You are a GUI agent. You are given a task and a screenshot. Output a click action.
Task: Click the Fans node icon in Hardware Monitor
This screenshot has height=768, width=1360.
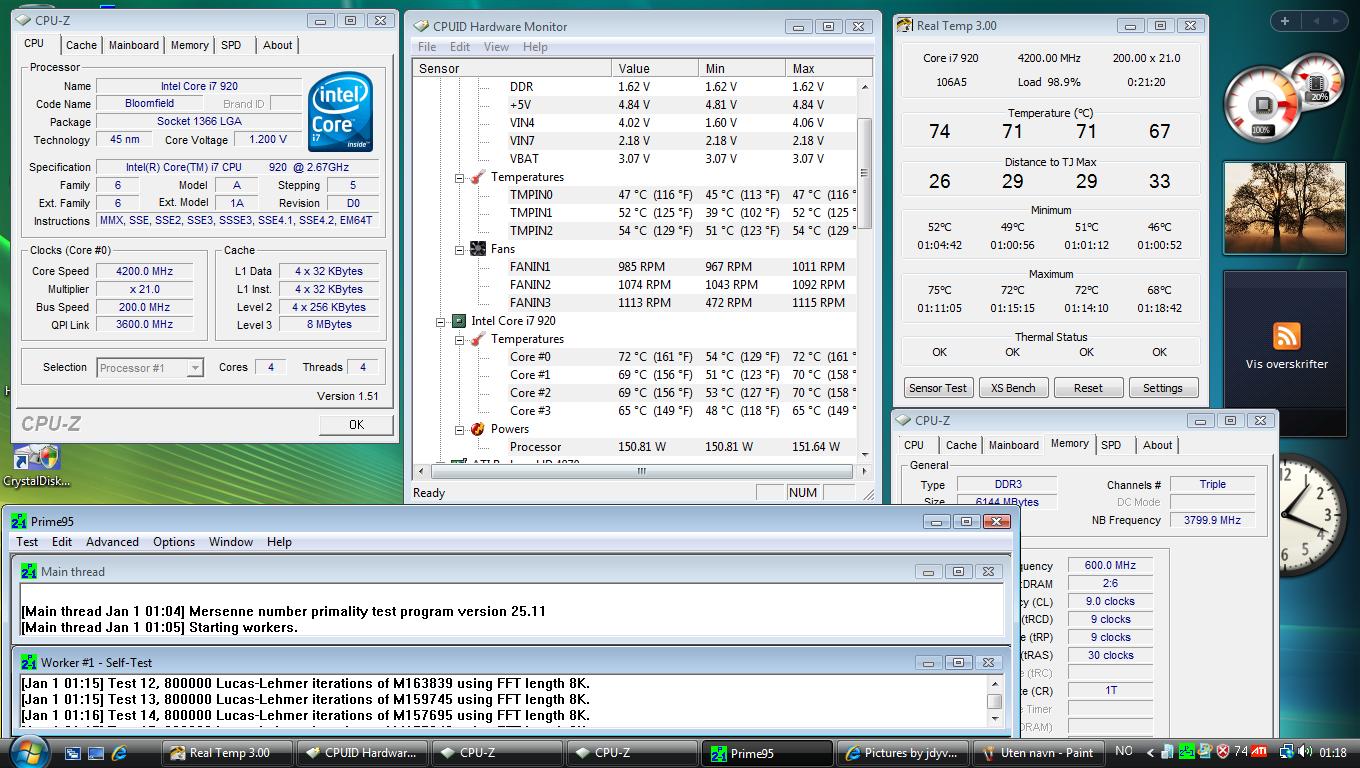pos(477,249)
